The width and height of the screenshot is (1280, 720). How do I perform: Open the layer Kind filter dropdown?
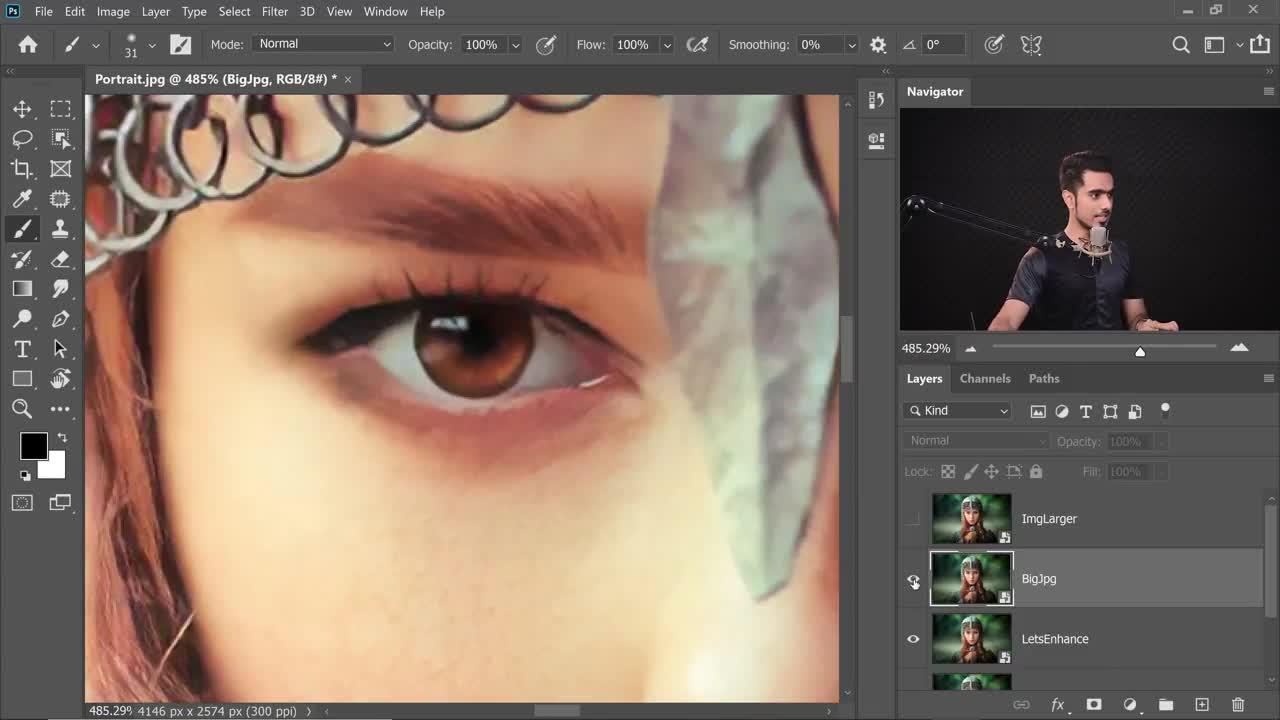(x=958, y=410)
